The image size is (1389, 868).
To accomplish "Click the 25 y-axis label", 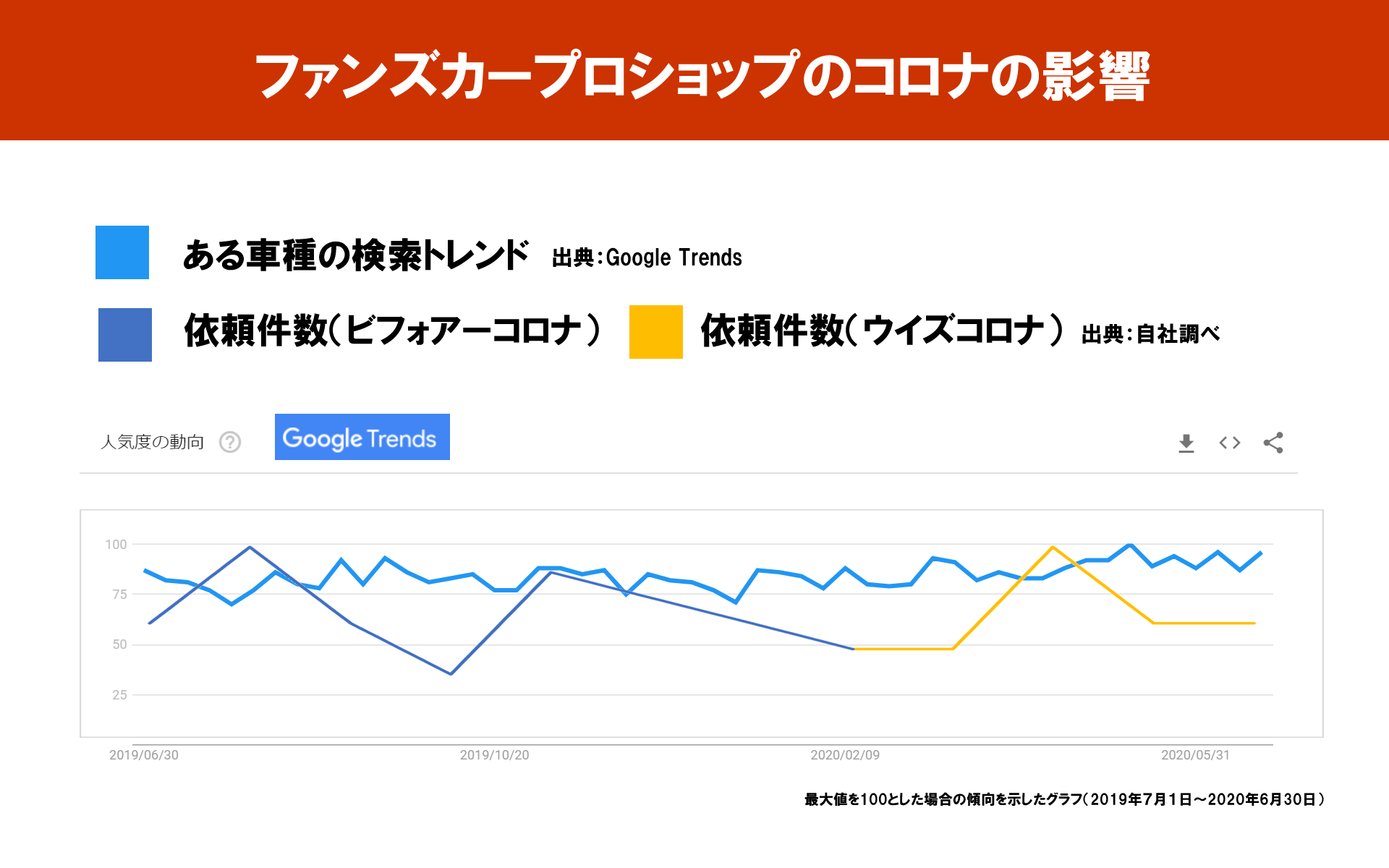I will [x=119, y=695].
